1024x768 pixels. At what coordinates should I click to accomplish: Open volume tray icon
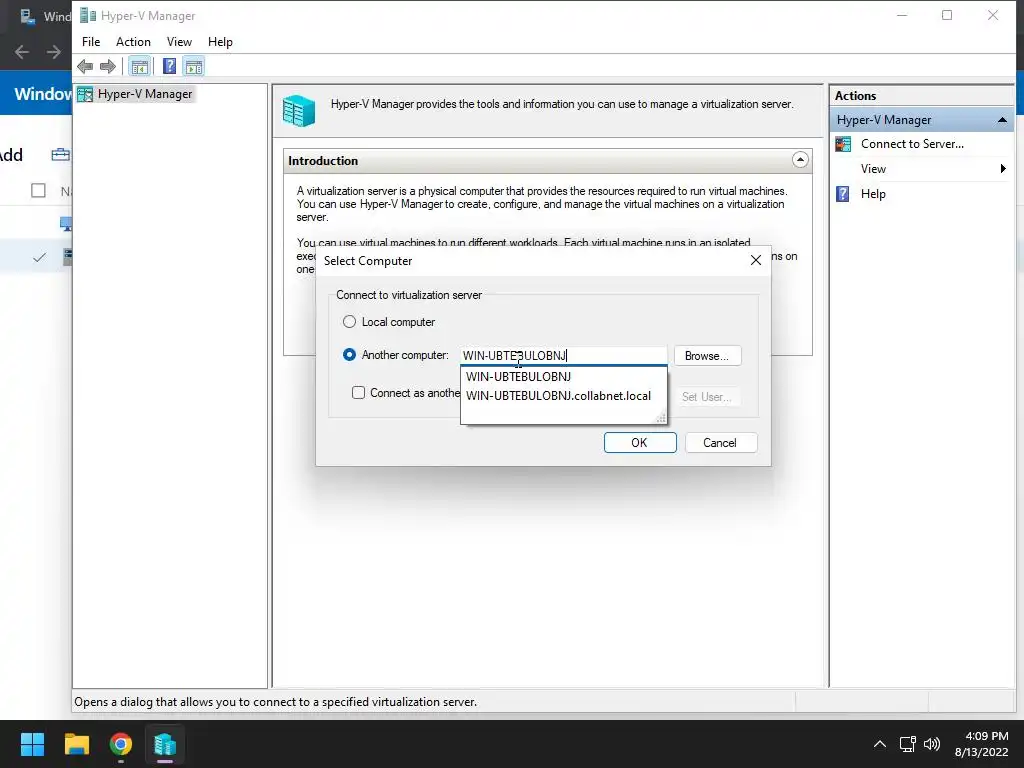(932, 744)
